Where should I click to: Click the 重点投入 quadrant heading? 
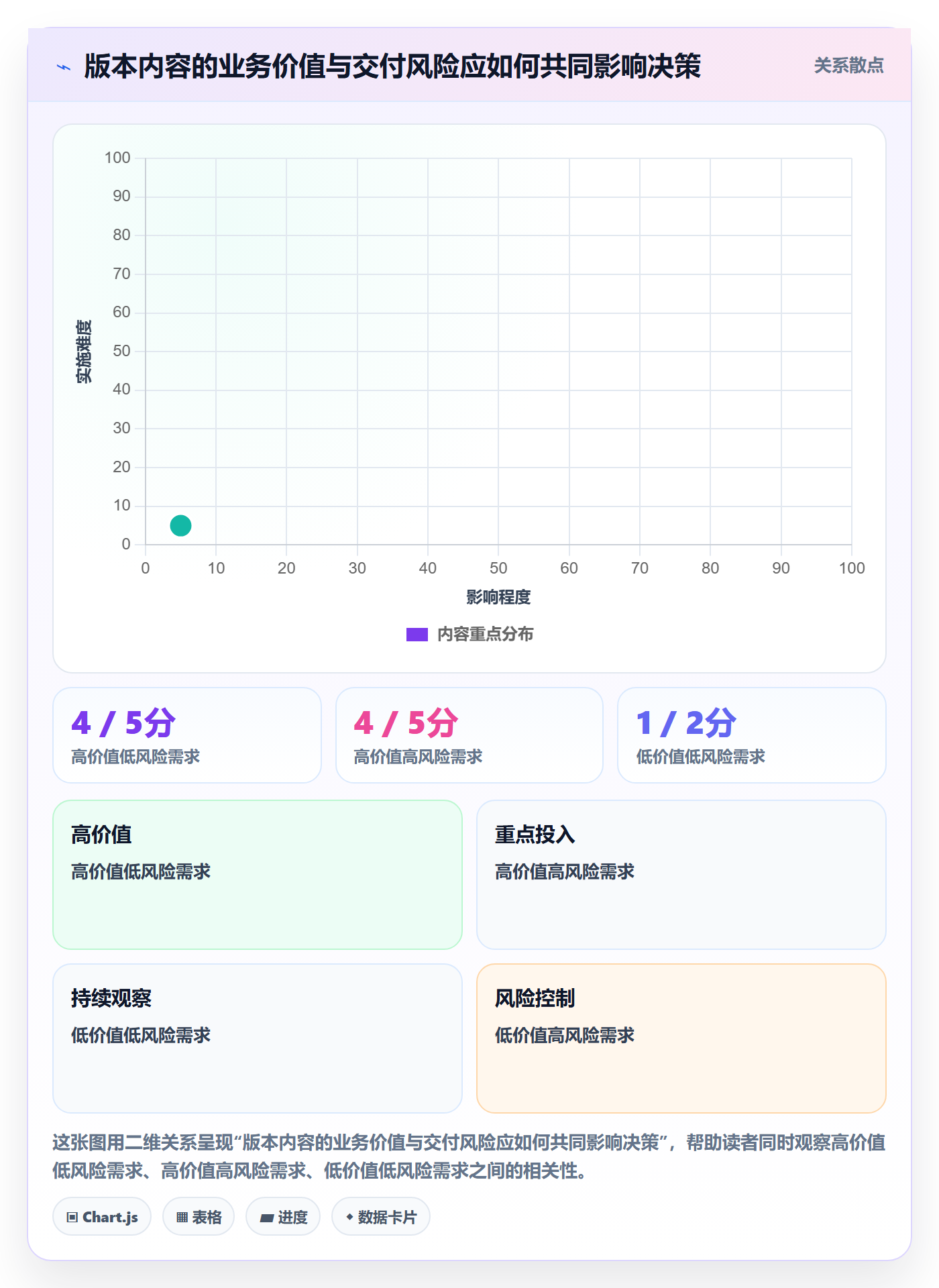click(535, 835)
